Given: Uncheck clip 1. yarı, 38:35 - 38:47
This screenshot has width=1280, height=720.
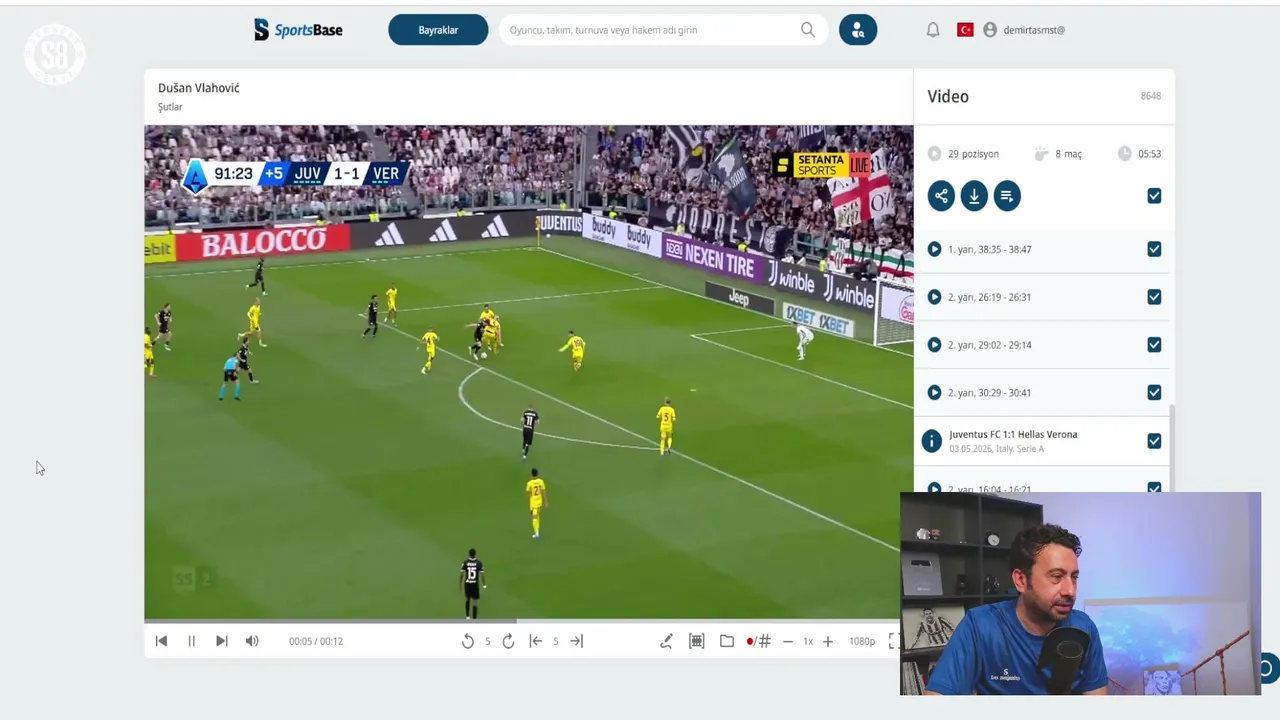Looking at the screenshot, I should click(1154, 249).
